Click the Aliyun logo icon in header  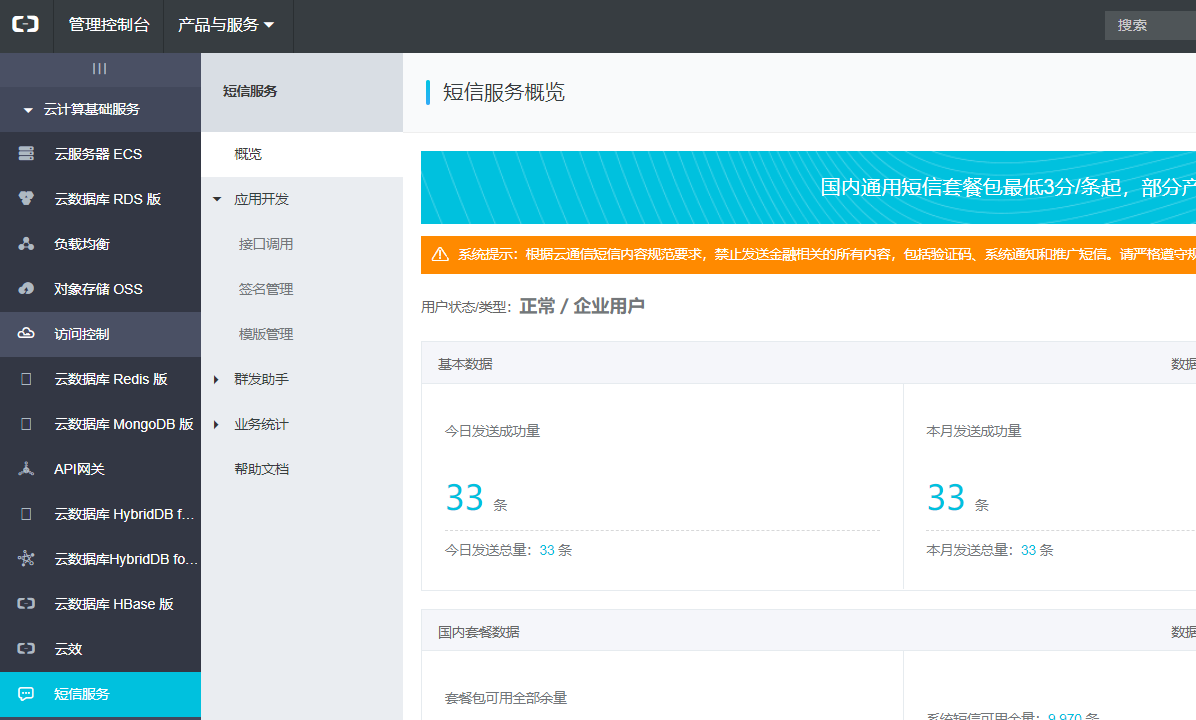point(25,24)
